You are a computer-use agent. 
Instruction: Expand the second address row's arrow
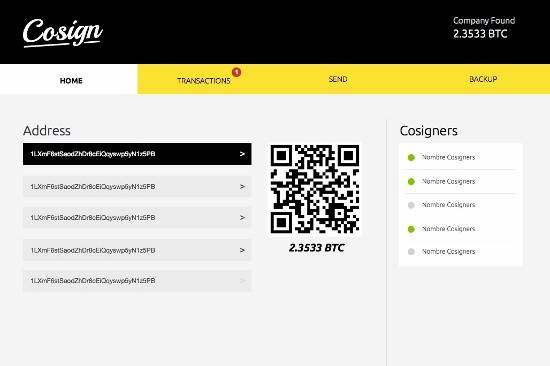[242, 186]
